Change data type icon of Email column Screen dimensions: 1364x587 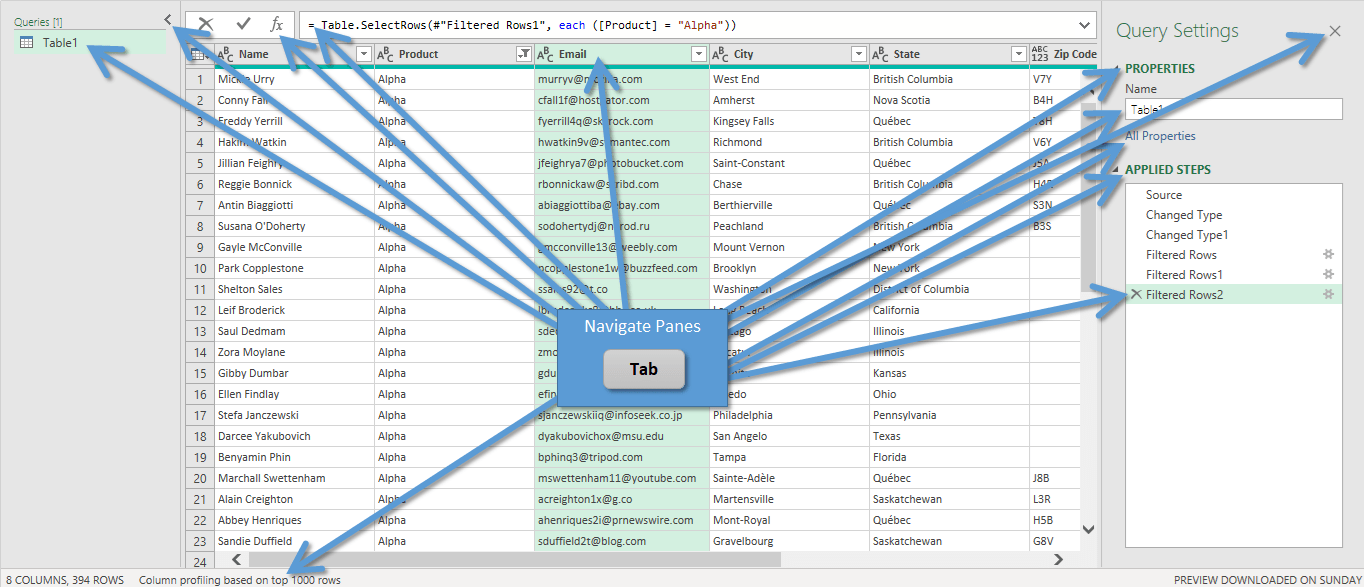tap(546, 54)
